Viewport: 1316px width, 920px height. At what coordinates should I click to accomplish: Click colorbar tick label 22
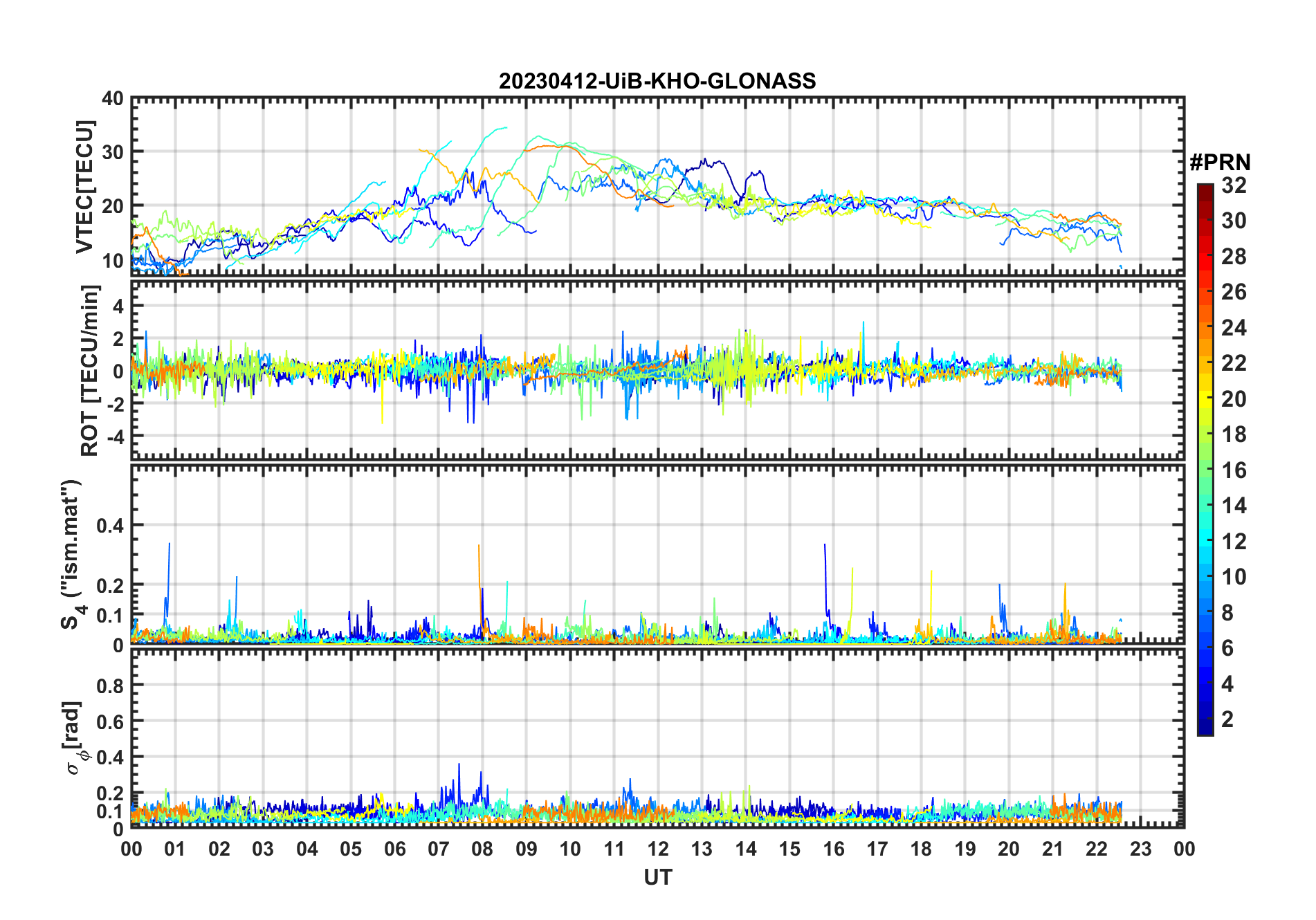[x=1234, y=363]
